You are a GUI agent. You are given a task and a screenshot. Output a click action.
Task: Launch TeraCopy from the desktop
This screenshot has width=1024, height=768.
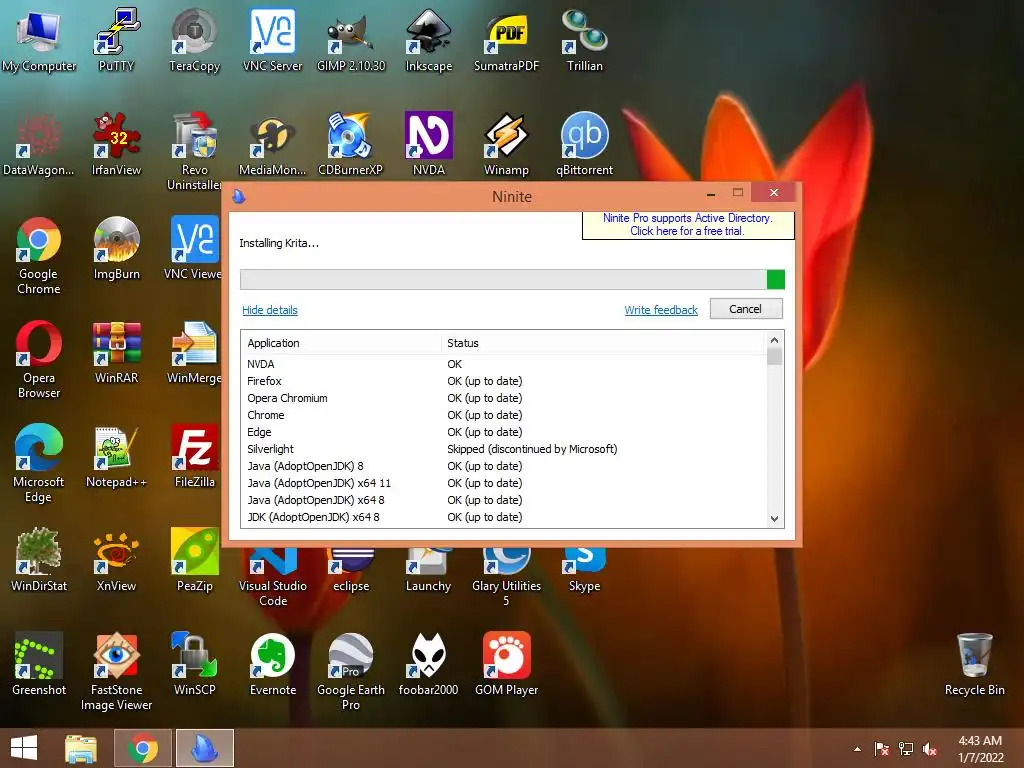[x=195, y=39]
